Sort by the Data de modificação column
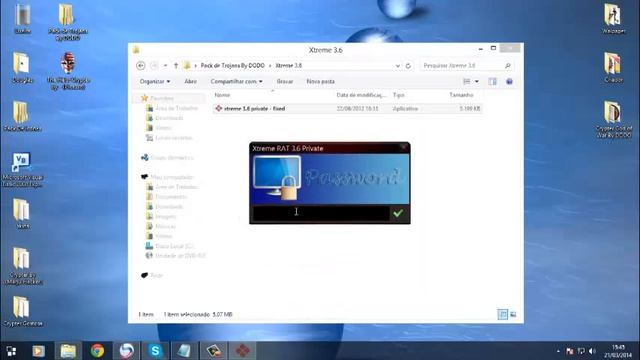Screen dimensions: 640x360 pos(361,95)
